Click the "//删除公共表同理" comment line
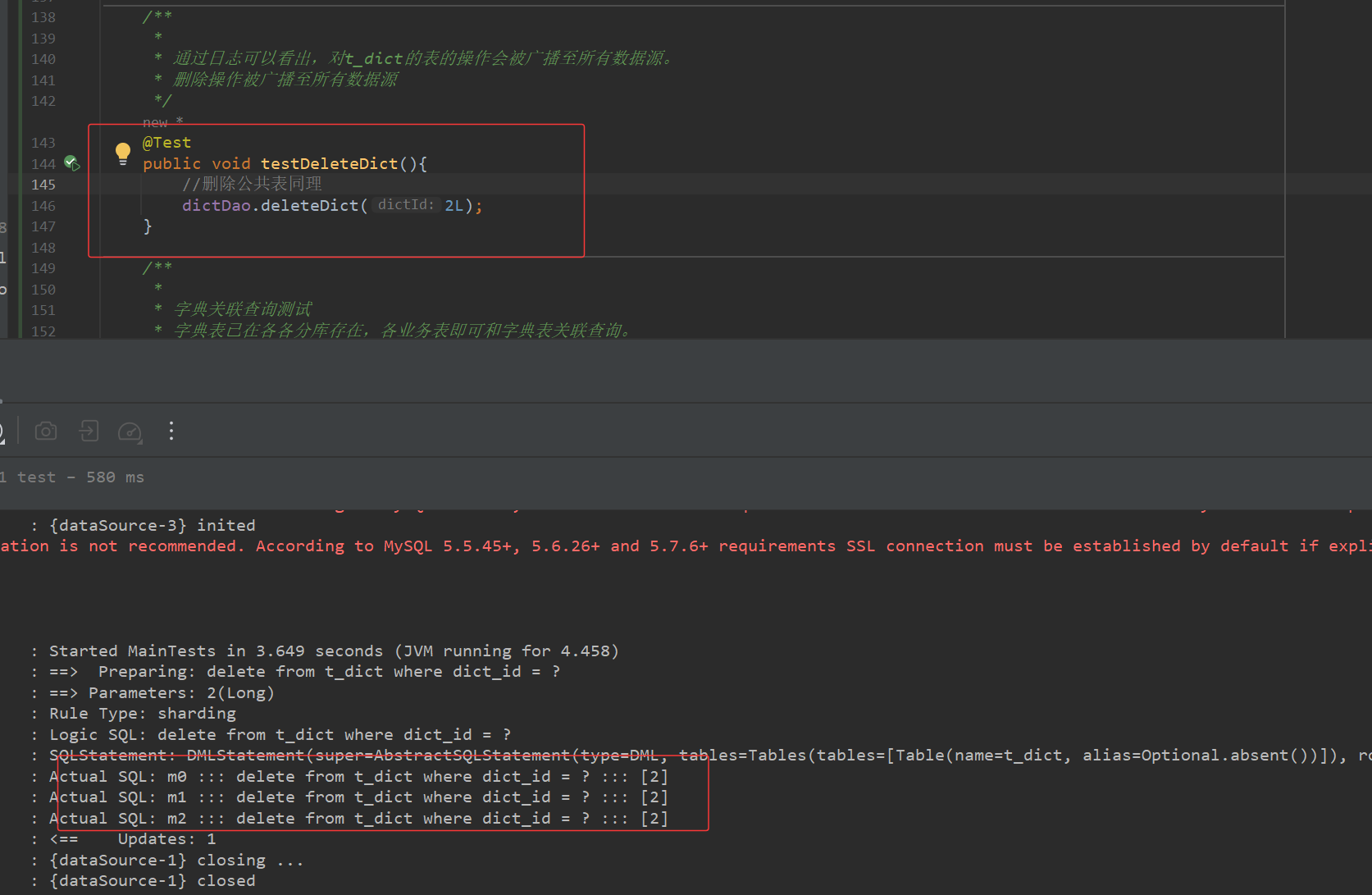The height and width of the screenshot is (895, 1372). point(252,184)
